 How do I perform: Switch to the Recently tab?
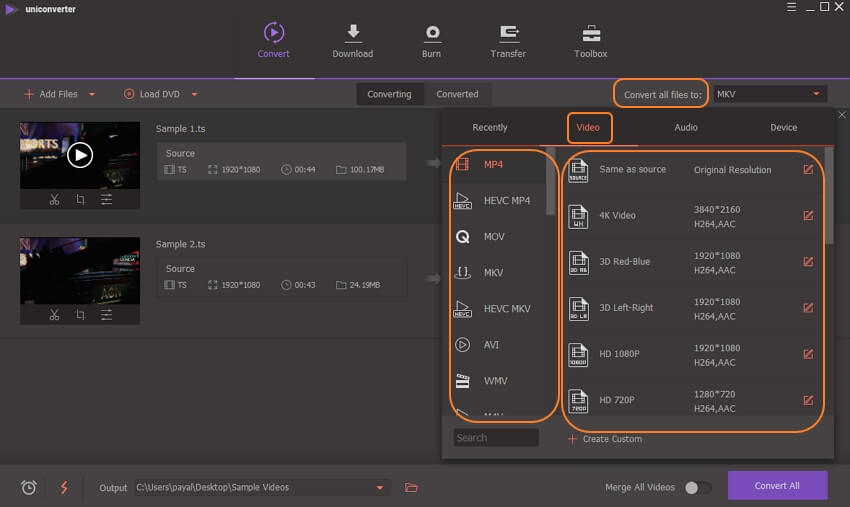click(x=490, y=127)
